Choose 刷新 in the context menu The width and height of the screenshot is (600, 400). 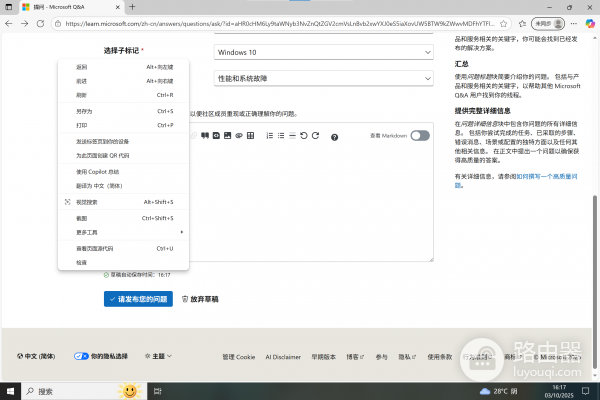click(124, 95)
